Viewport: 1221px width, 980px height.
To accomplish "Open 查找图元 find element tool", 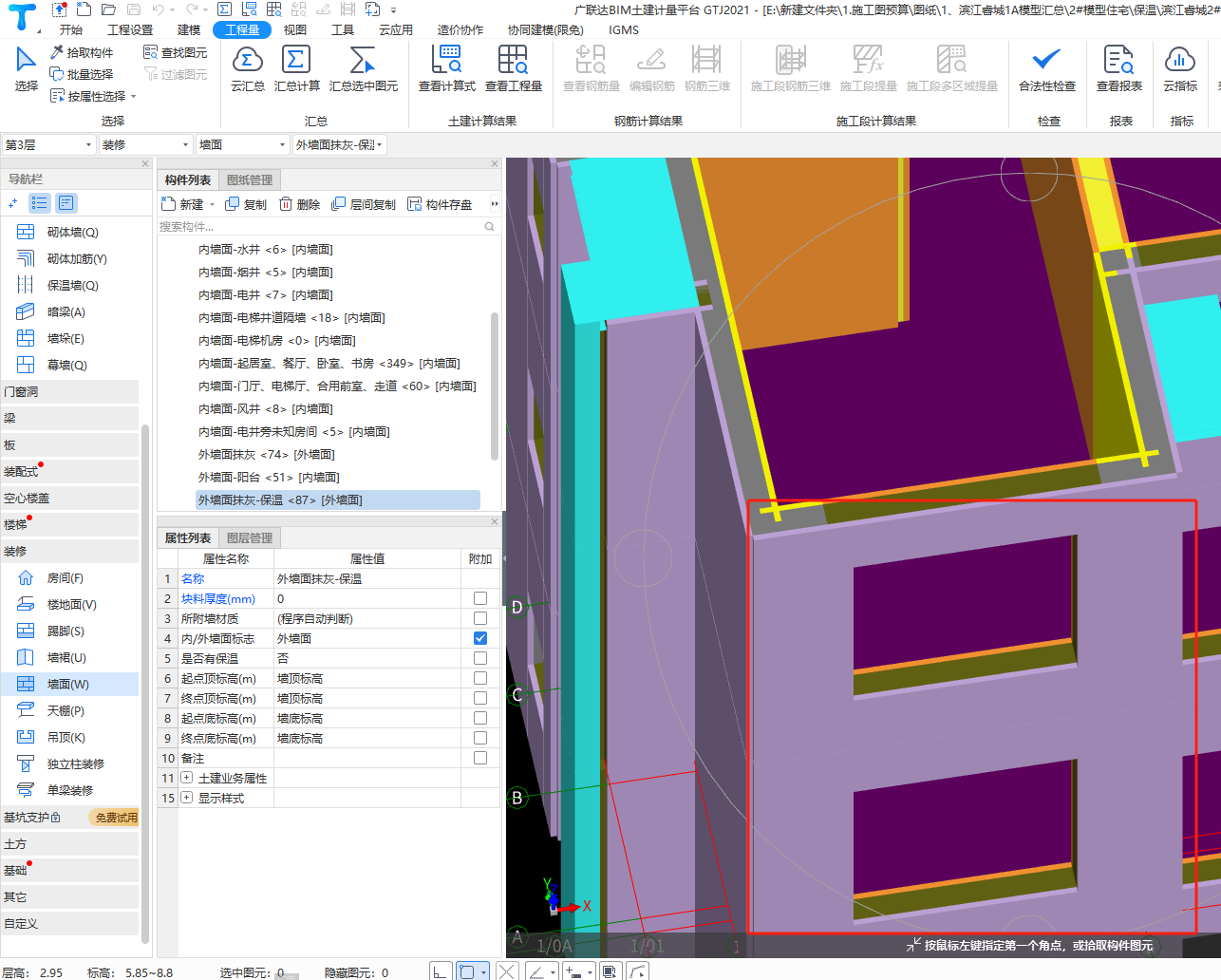I will (x=175, y=52).
